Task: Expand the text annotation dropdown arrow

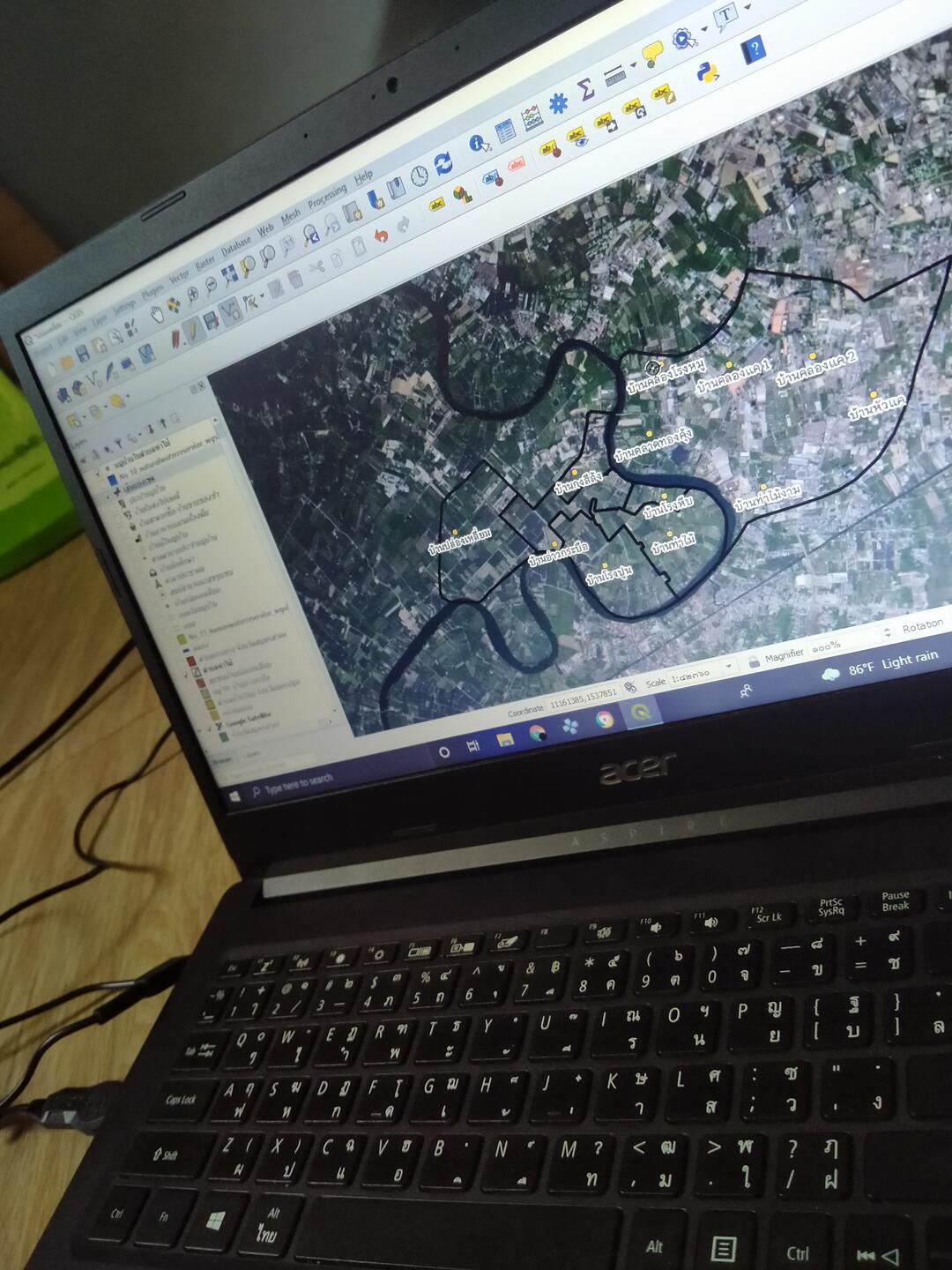Action: coord(747,7)
